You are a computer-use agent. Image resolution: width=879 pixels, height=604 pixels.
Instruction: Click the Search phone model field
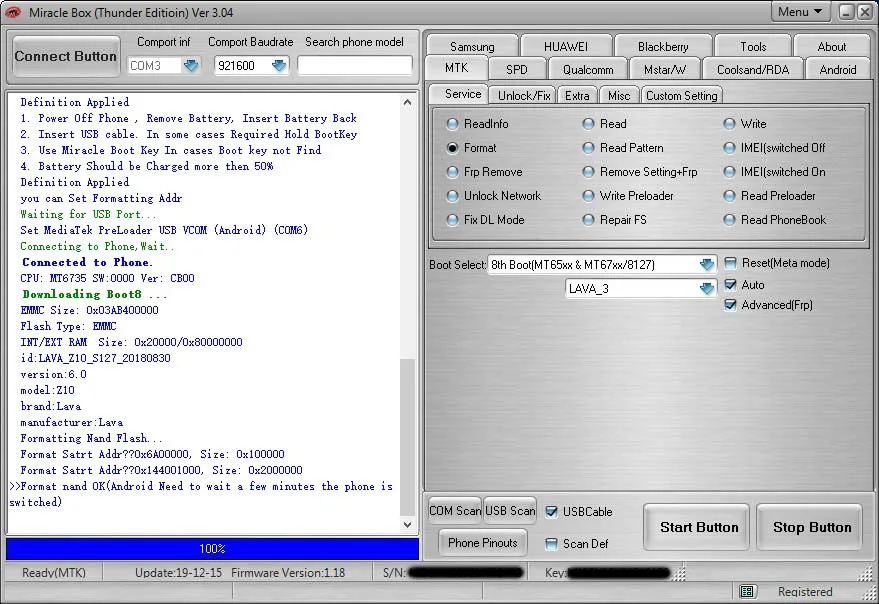coord(355,65)
